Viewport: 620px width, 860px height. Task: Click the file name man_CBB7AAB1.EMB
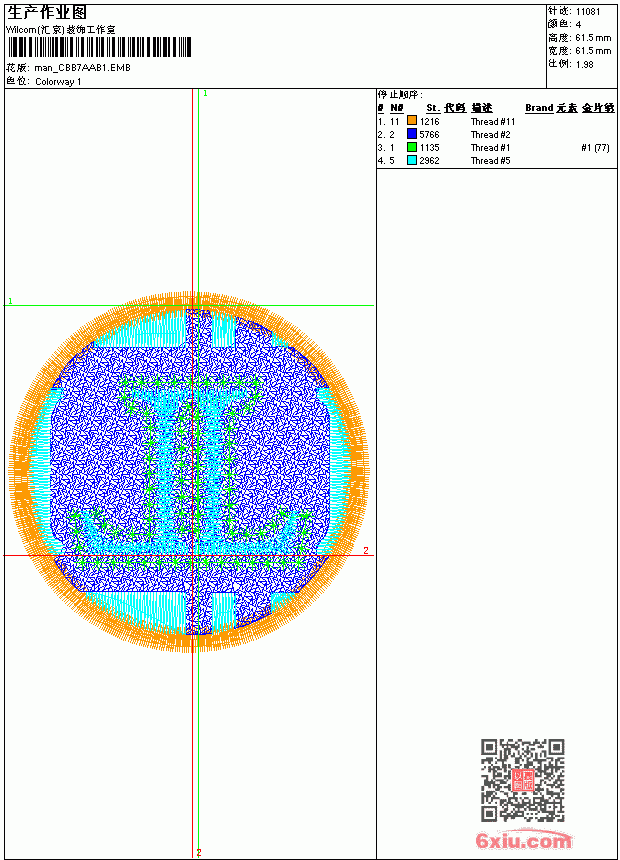tap(82, 68)
